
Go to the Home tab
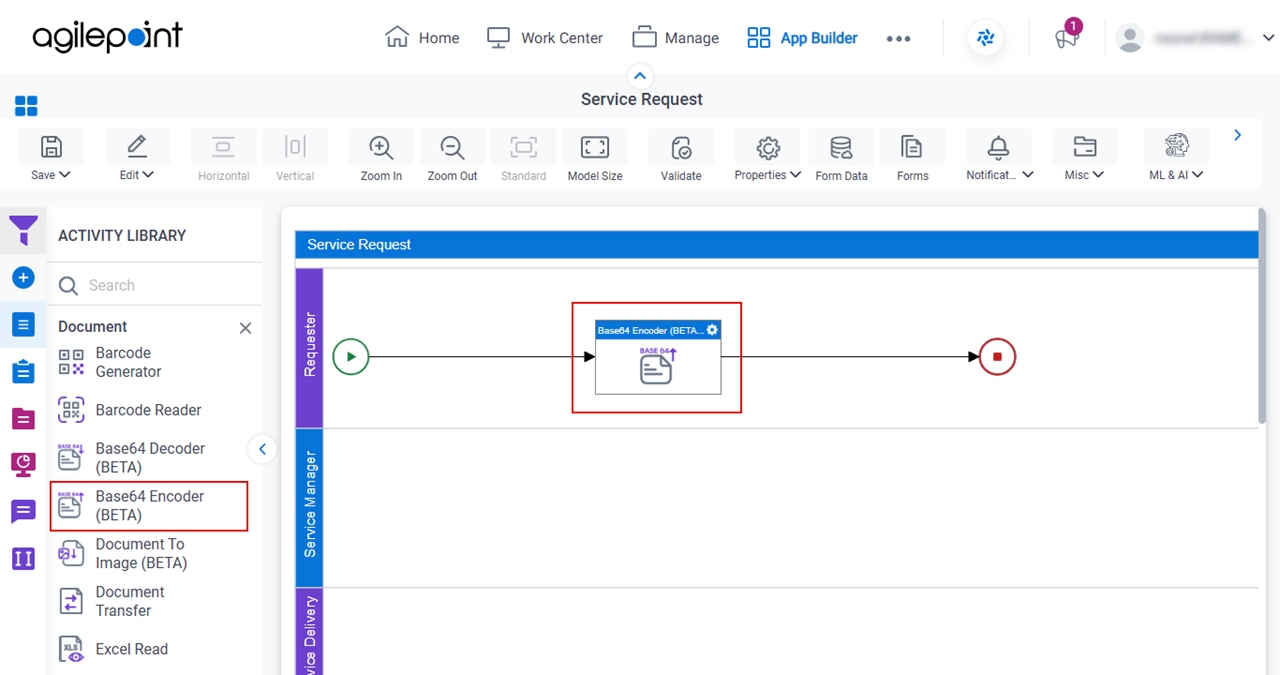point(422,38)
